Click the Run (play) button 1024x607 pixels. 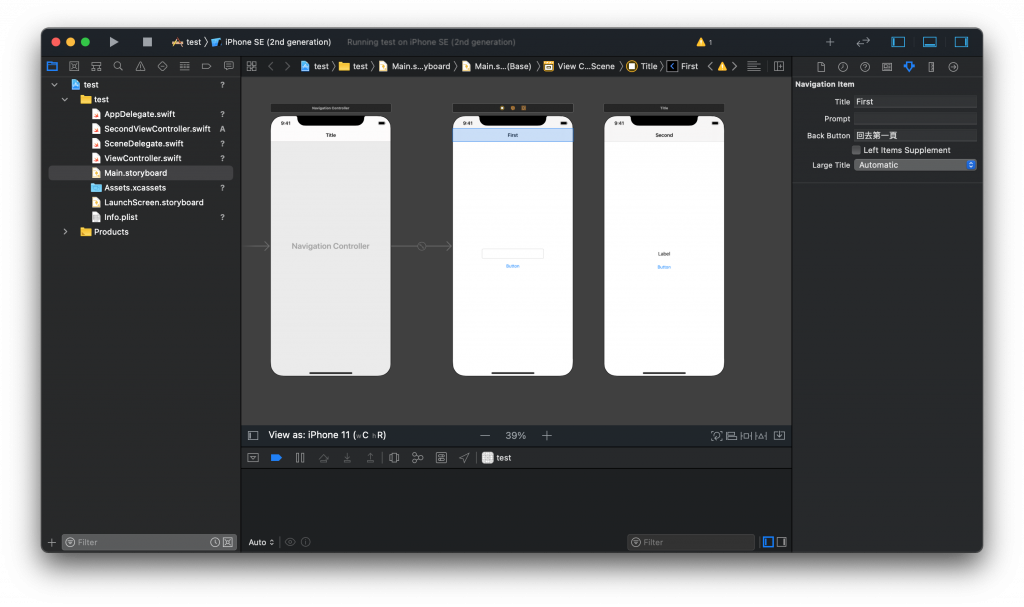114,42
